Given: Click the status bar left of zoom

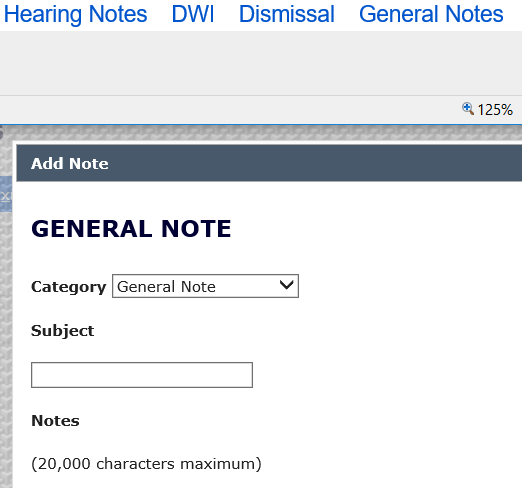Looking at the screenshot, I should coord(230,110).
